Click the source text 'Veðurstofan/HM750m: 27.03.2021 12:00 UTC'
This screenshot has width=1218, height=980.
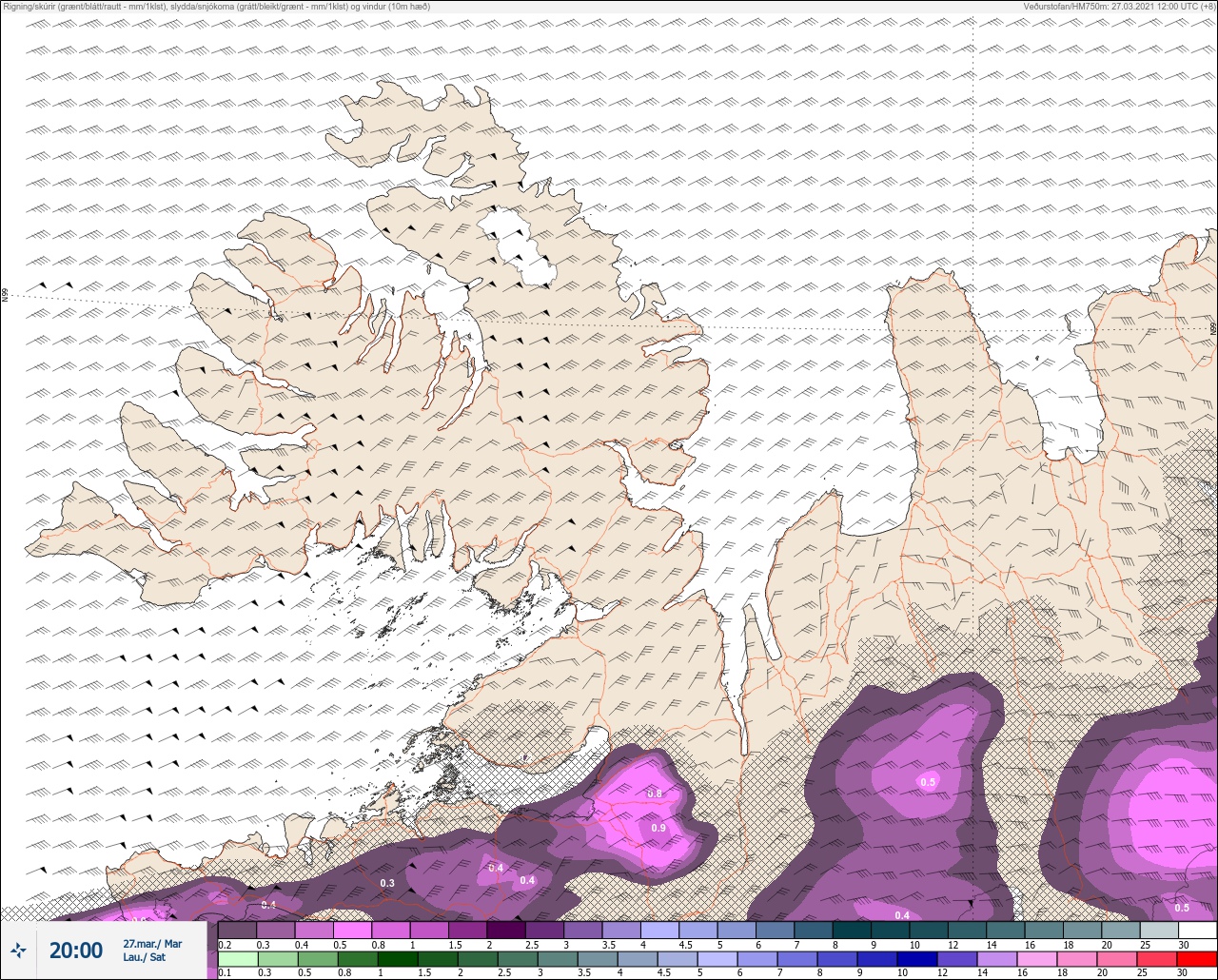click(x=1110, y=6)
